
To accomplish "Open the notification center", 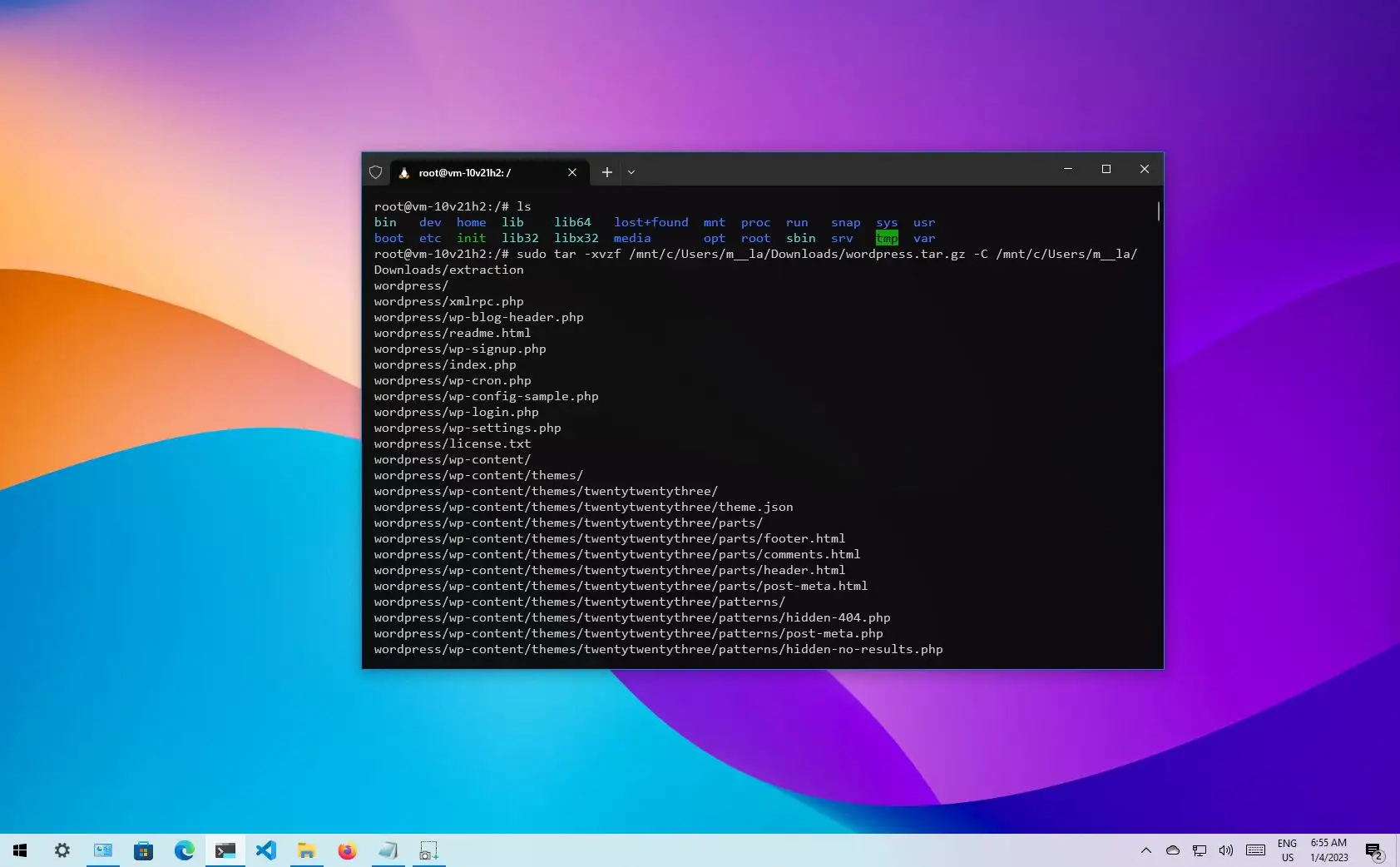I will click(x=1373, y=850).
